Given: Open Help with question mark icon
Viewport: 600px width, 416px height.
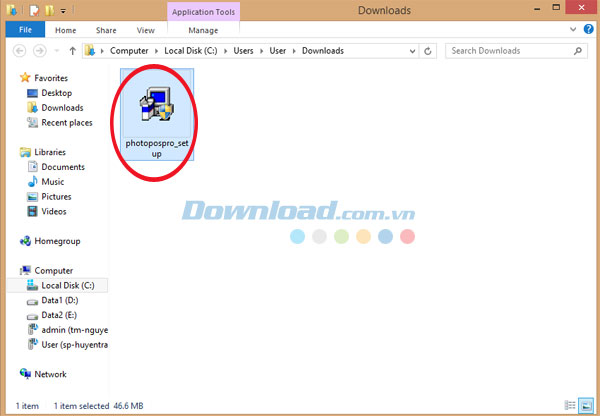Looking at the screenshot, I should pyautogui.click(x=589, y=29).
